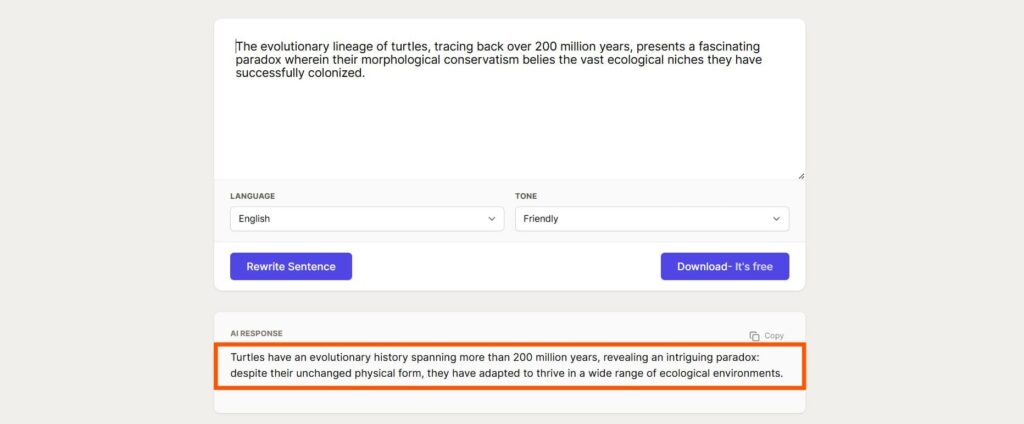1024x424 pixels.
Task: Click the chevron arrow on the Language dropdown
Action: click(492, 219)
